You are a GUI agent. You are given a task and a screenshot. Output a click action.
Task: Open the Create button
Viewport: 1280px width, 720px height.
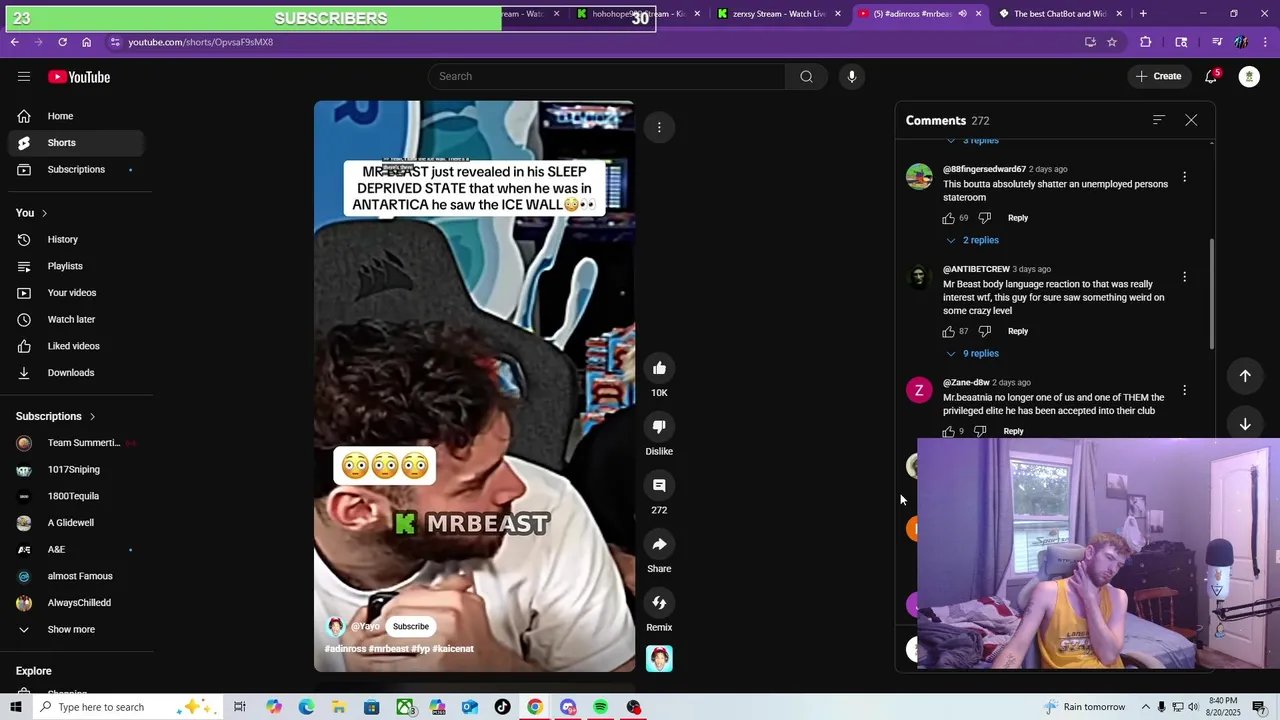(x=1158, y=76)
